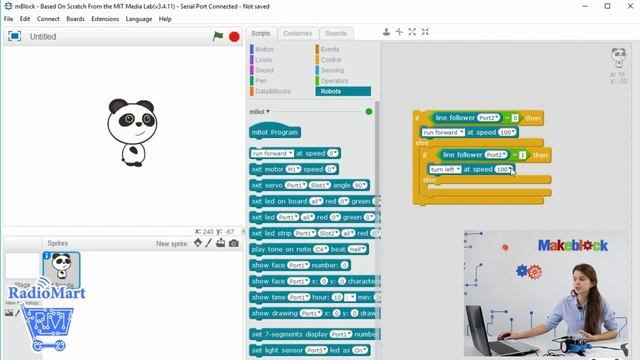This screenshot has height=360, width=640.
Task: Open M1 motor dropdown in set motor block
Action: [x=293, y=169]
